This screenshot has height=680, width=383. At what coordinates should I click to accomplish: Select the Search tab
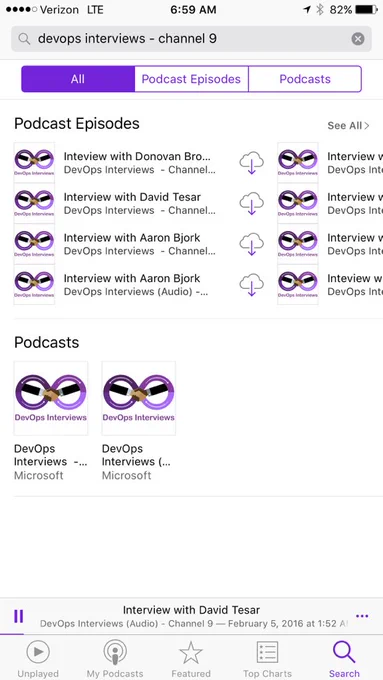(x=344, y=659)
